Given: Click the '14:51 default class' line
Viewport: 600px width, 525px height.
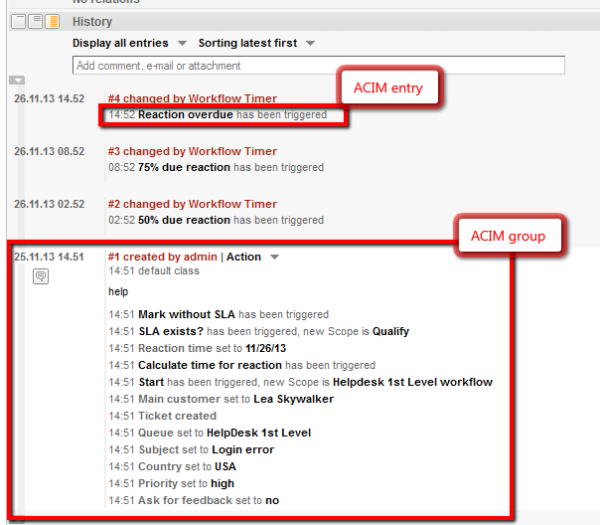Looking at the screenshot, I should pyautogui.click(x=154, y=271).
